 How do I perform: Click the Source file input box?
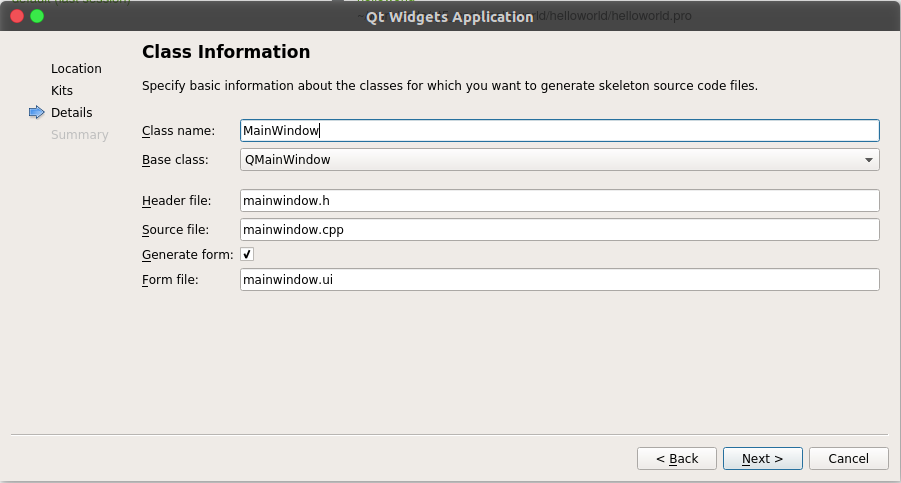559,230
